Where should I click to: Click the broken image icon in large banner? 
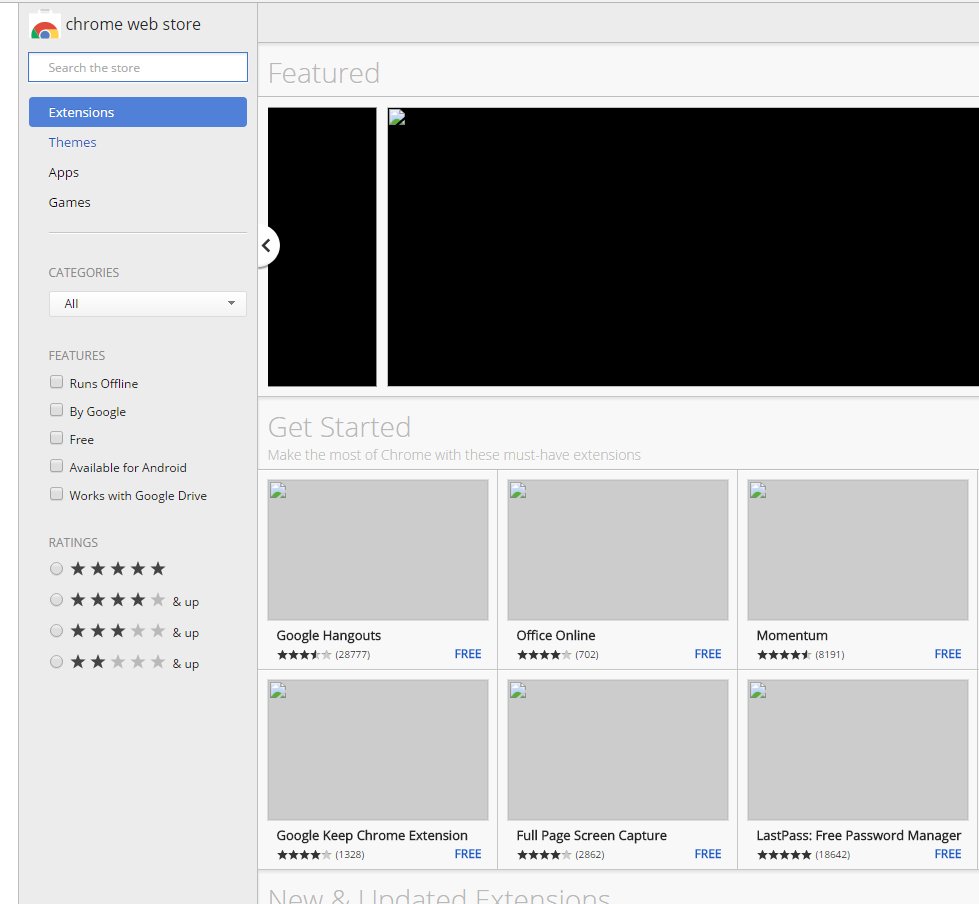tap(396, 117)
